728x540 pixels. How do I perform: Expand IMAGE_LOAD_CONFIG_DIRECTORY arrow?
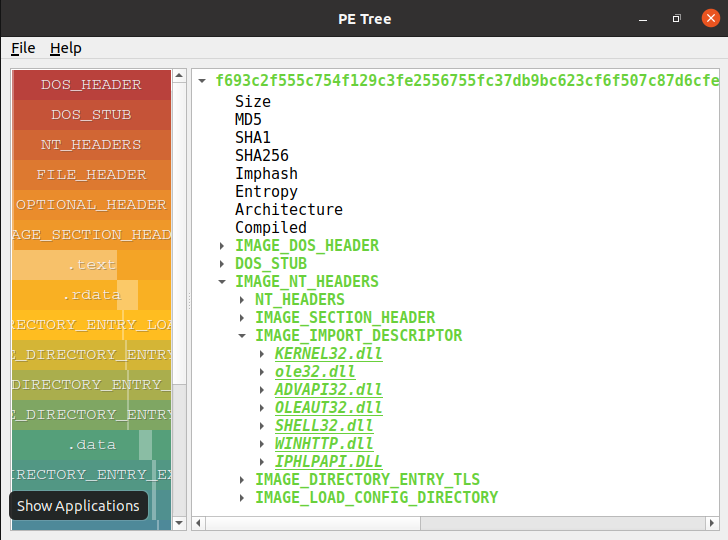pyautogui.click(x=242, y=498)
